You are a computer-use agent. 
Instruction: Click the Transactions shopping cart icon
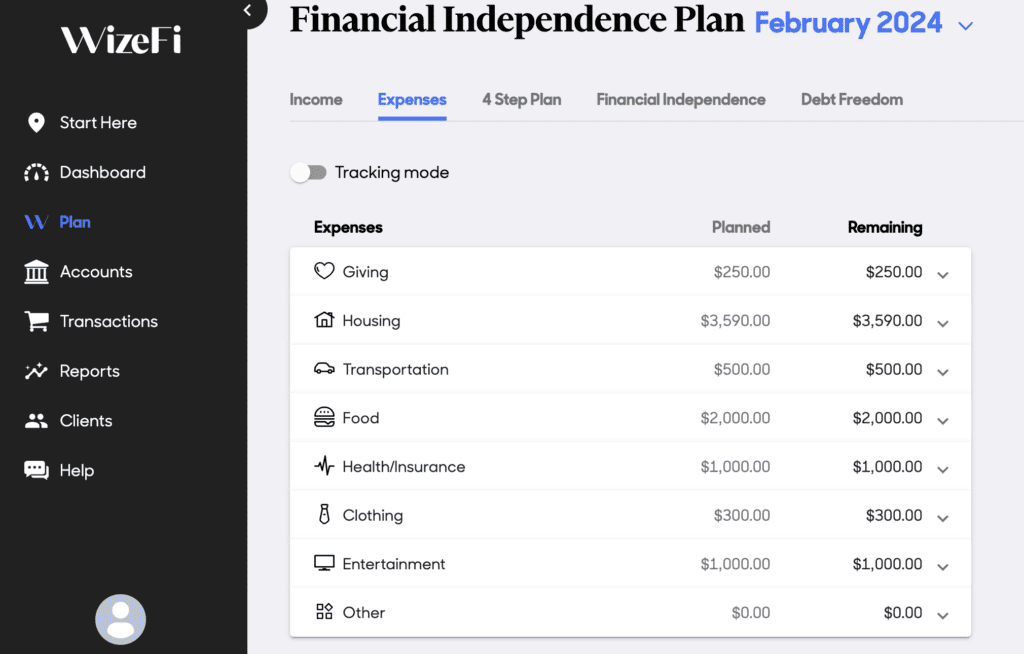36,322
